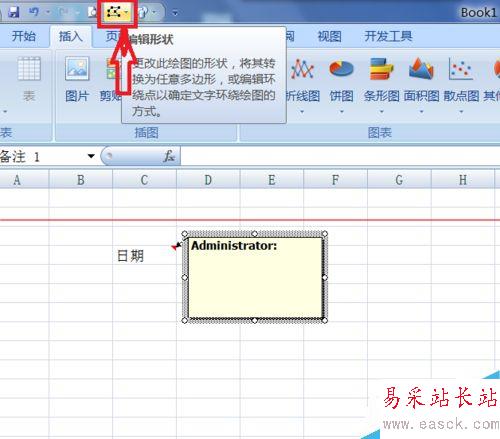Click the comment box top-left resize handle
Viewport: 500px width, 439px height.
pos(185,234)
